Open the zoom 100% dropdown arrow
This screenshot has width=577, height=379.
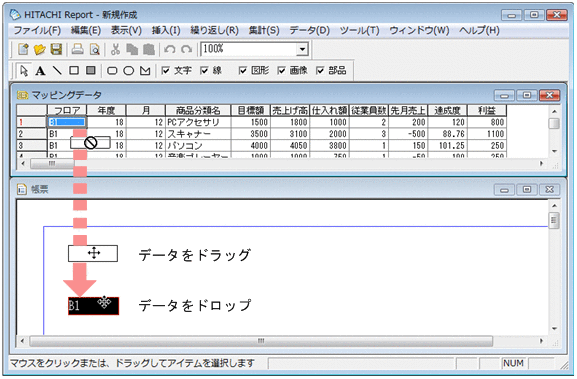(302, 49)
